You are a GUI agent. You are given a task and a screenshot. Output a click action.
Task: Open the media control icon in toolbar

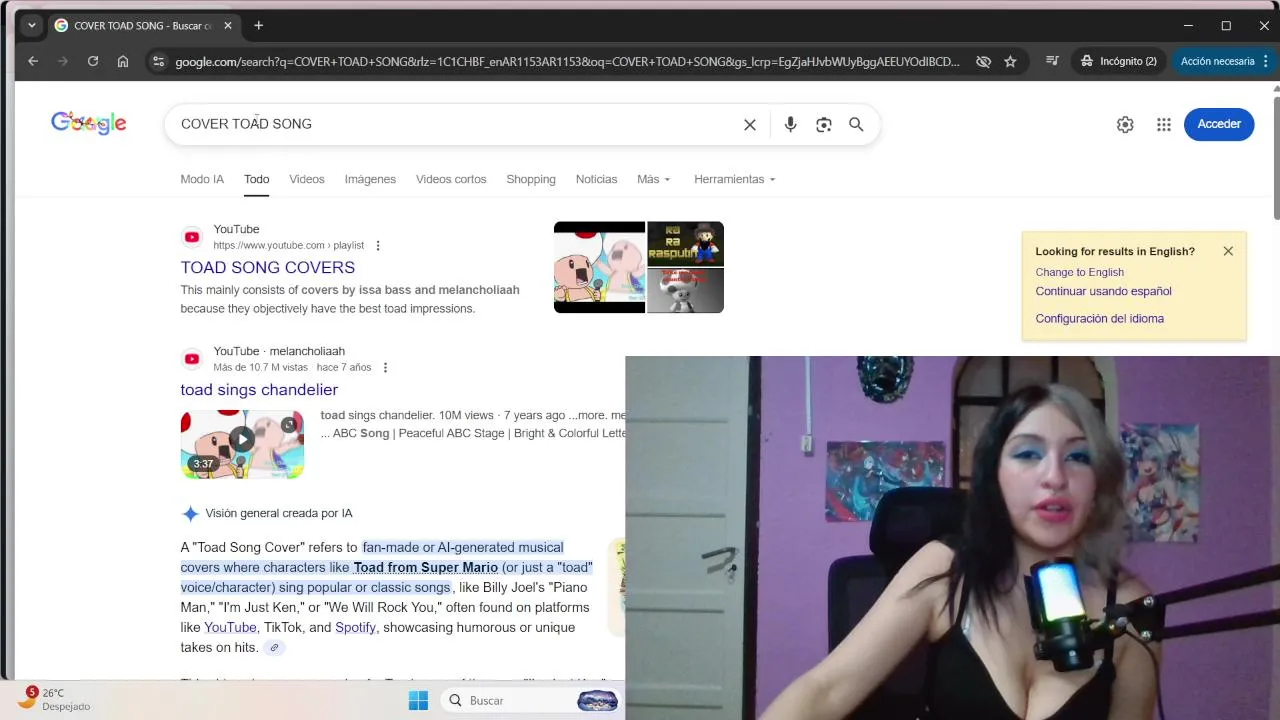[x=1052, y=61]
